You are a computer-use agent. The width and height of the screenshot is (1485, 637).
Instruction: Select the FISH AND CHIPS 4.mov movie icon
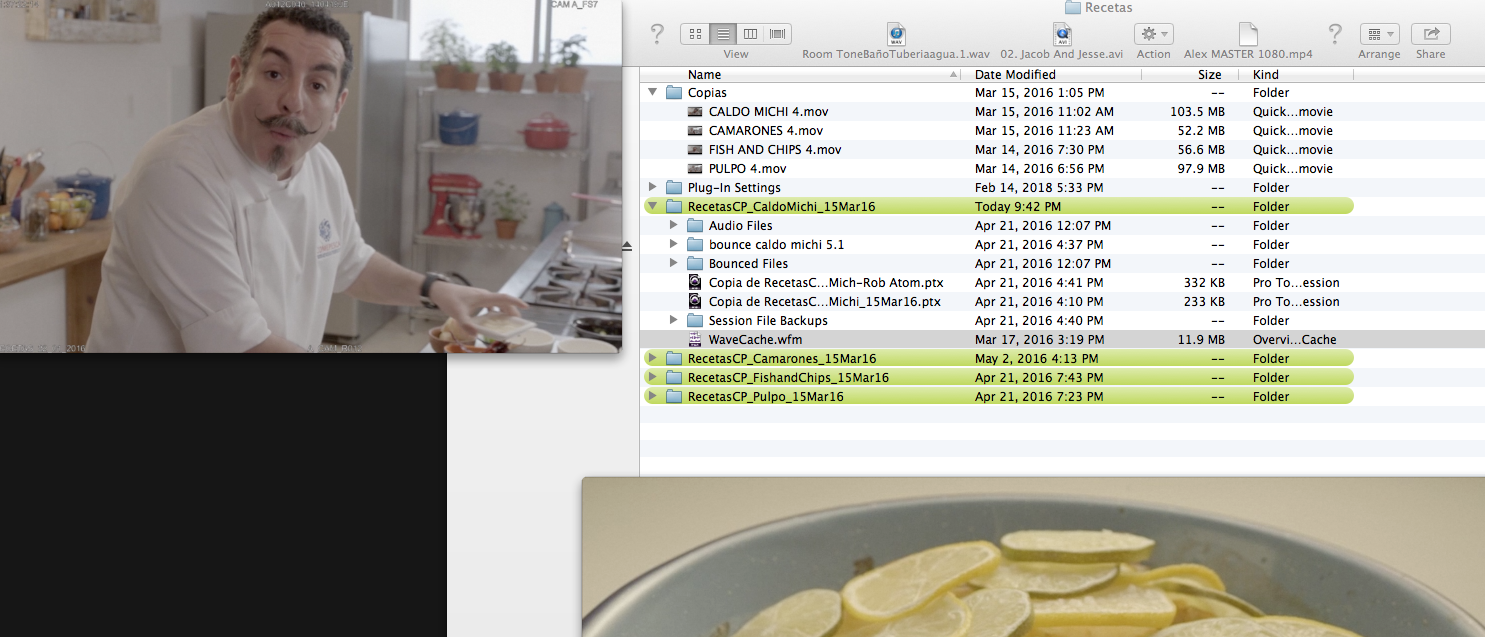[x=695, y=149]
